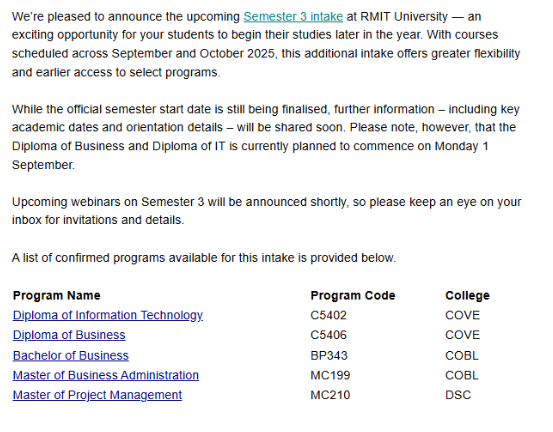Open the Diploma of Information Technology link
The height and width of the screenshot is (432, 553).
coord(108,315)
